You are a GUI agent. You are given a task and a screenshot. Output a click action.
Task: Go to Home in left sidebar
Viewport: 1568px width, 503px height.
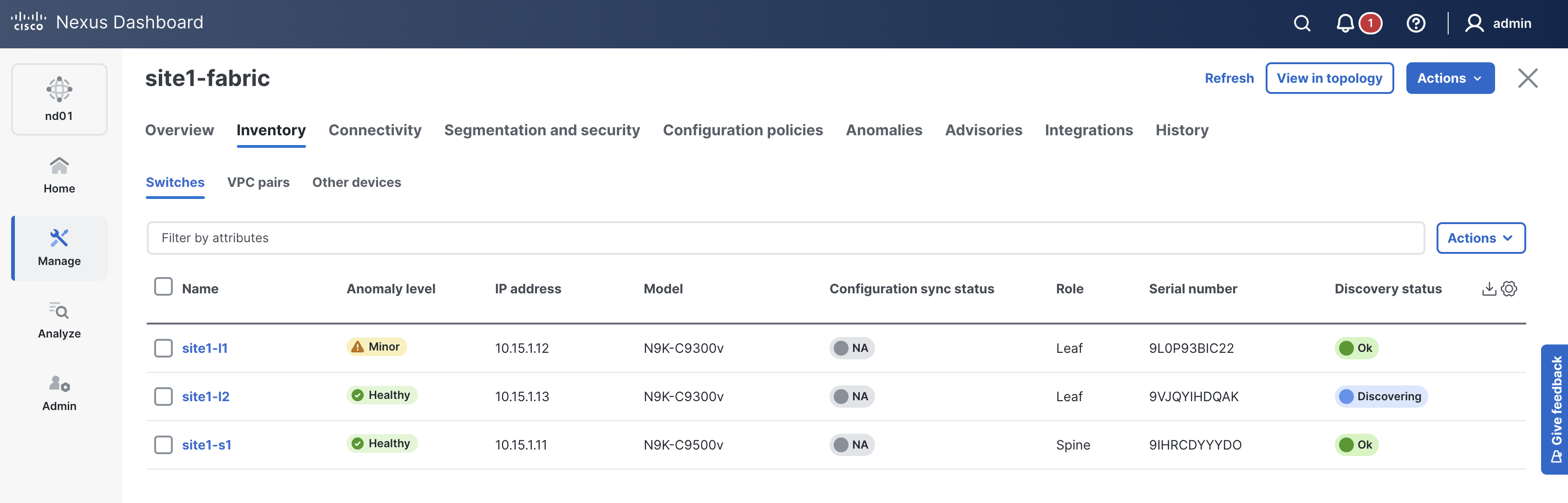coord(59,175)
